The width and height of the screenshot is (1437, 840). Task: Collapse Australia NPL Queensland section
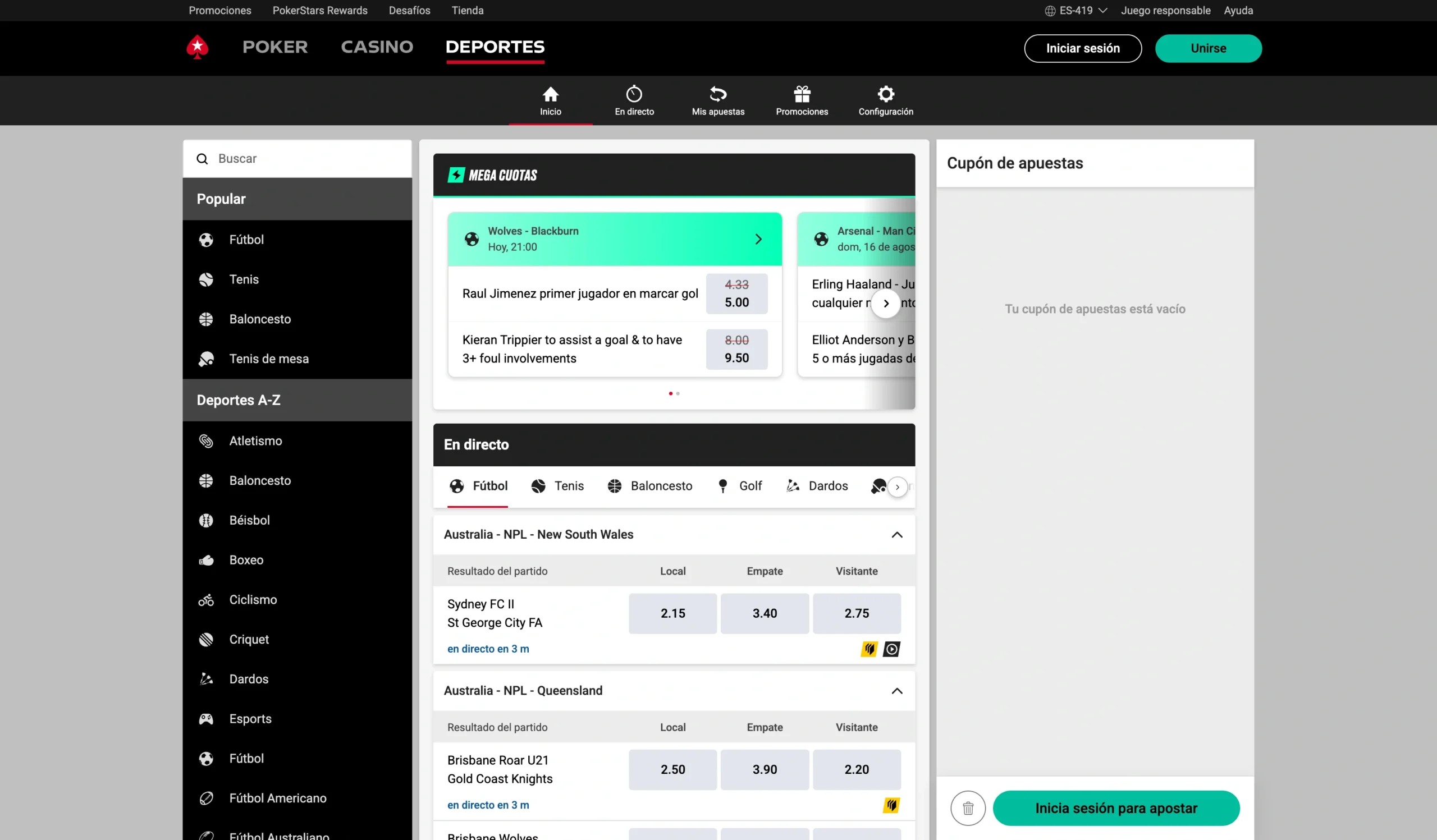[x=897, y=691]
